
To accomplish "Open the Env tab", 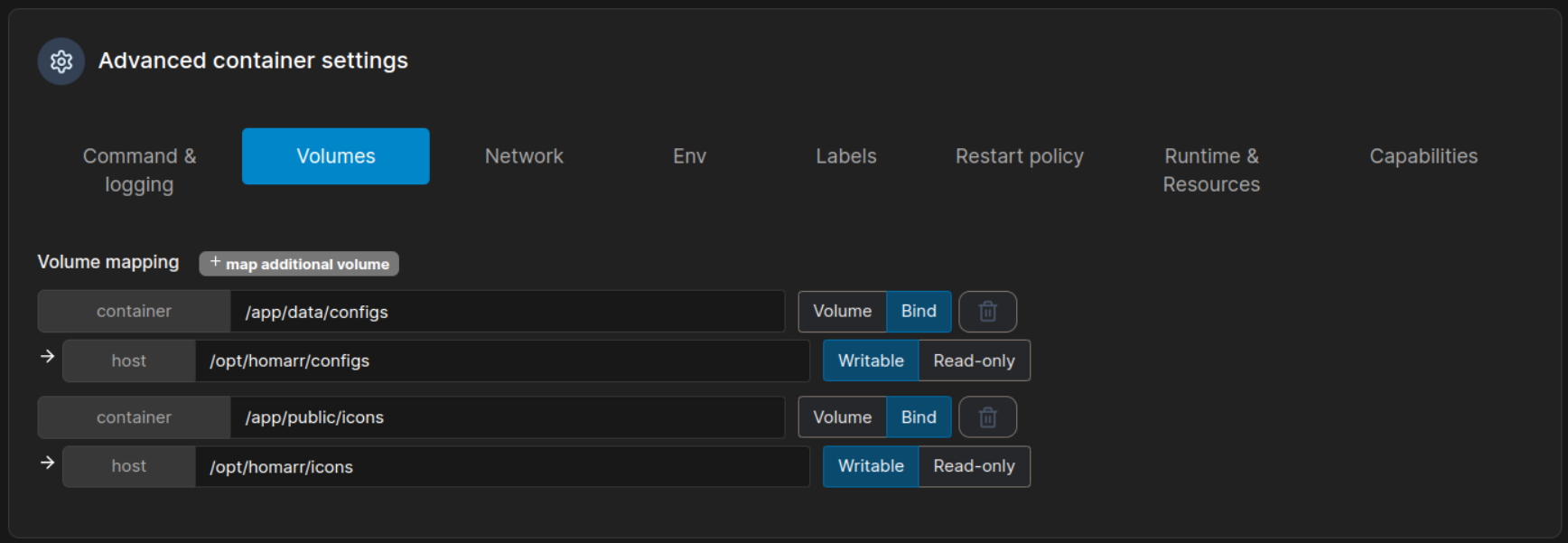I will [689, 156].
